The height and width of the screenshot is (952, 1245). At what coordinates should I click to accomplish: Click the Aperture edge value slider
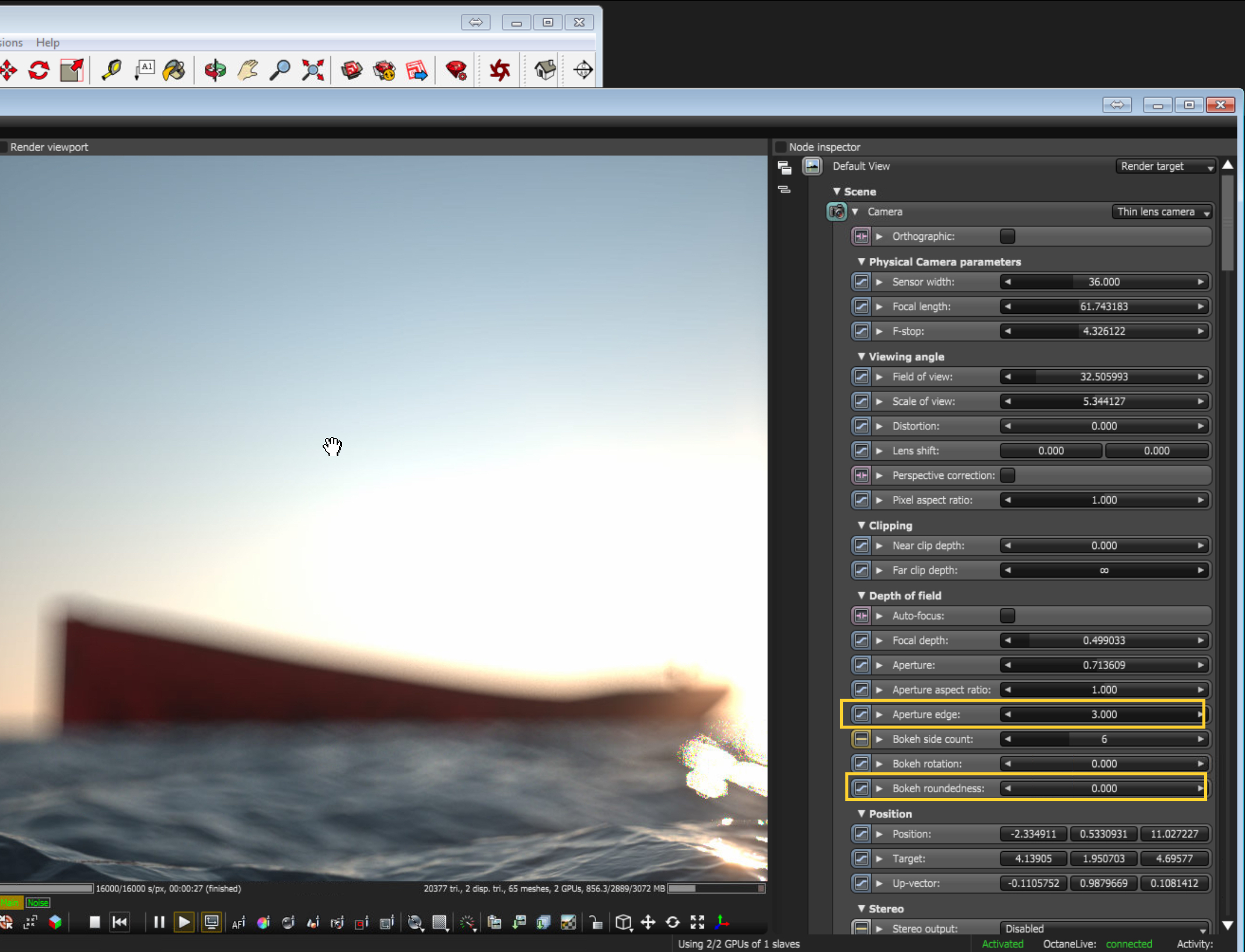(1103, 715)
